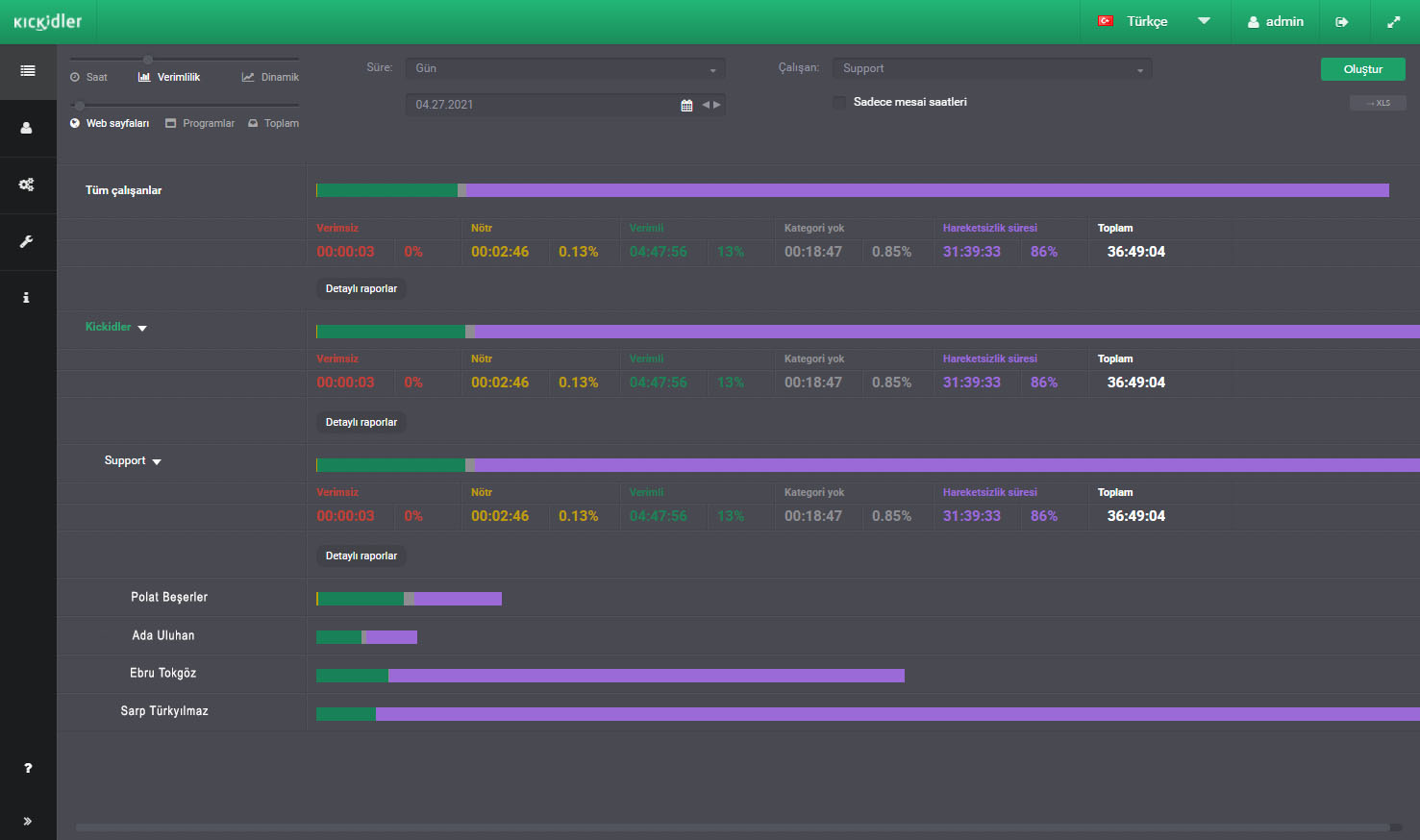Open the Süre Gün dropdown

pos(565,69)
